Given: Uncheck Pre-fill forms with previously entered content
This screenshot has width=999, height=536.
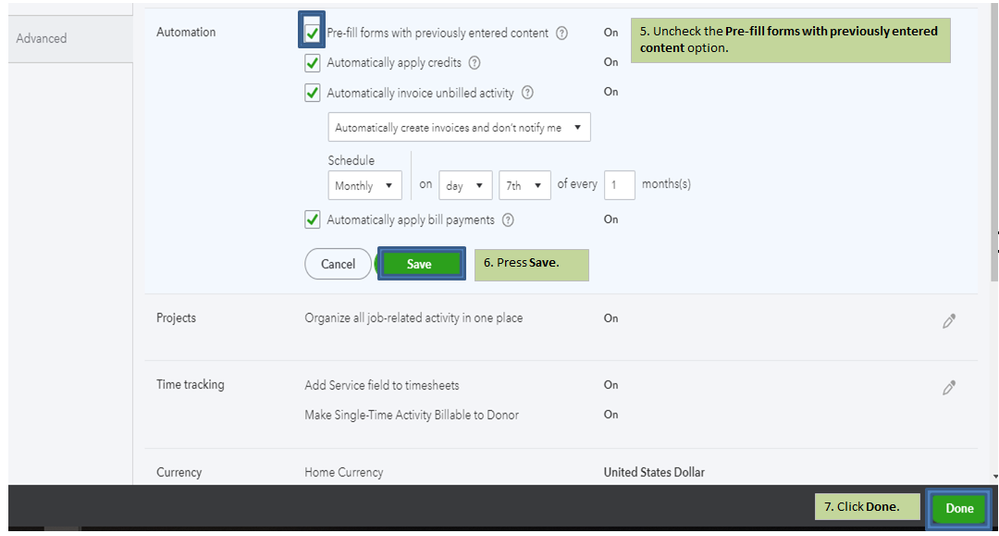Looking at the screenshot, I should pyautogui.click(x=313, y=33).
